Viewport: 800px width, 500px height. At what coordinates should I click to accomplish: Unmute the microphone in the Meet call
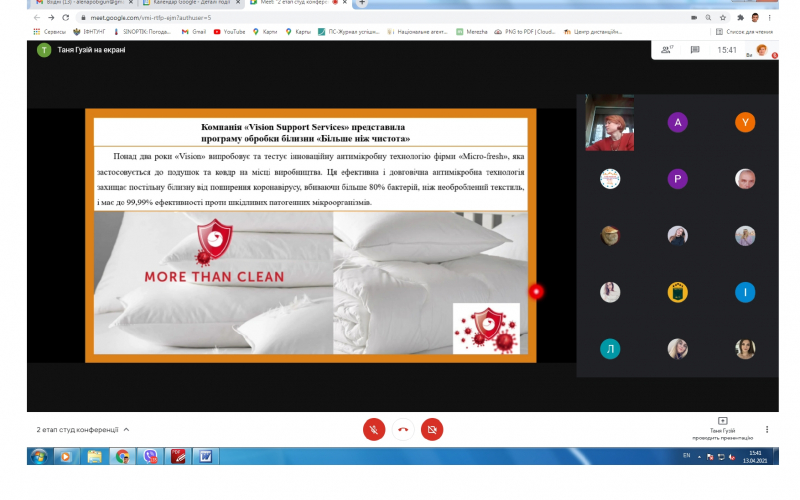pyautogui.click(x=374, y=430)
